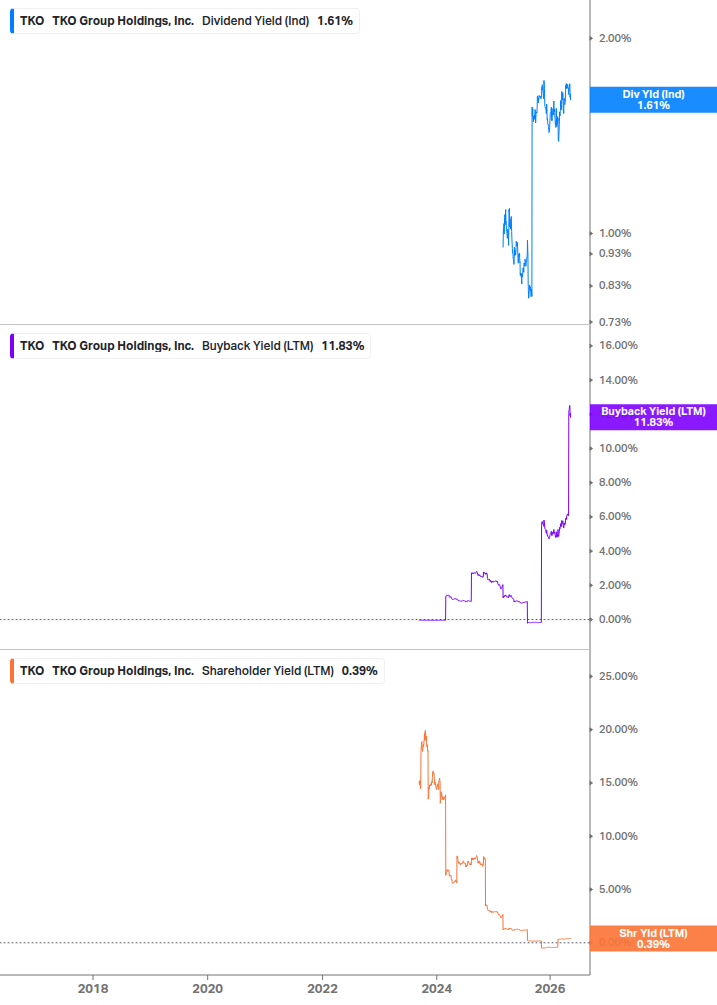Image resolution: width=717 pixels, height=1005 pixels.
Task: Click the 1.00% tick in dividend yield axis
Action: pos(615,233)
